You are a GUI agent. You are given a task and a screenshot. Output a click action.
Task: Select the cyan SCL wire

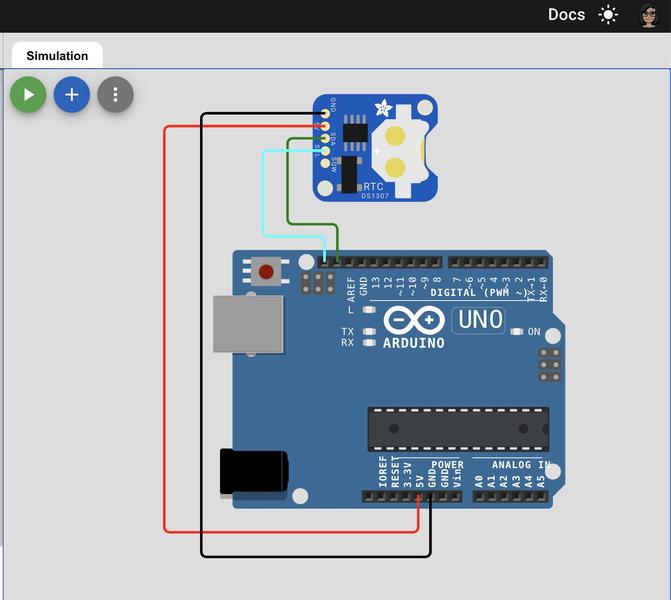[264, 193]
